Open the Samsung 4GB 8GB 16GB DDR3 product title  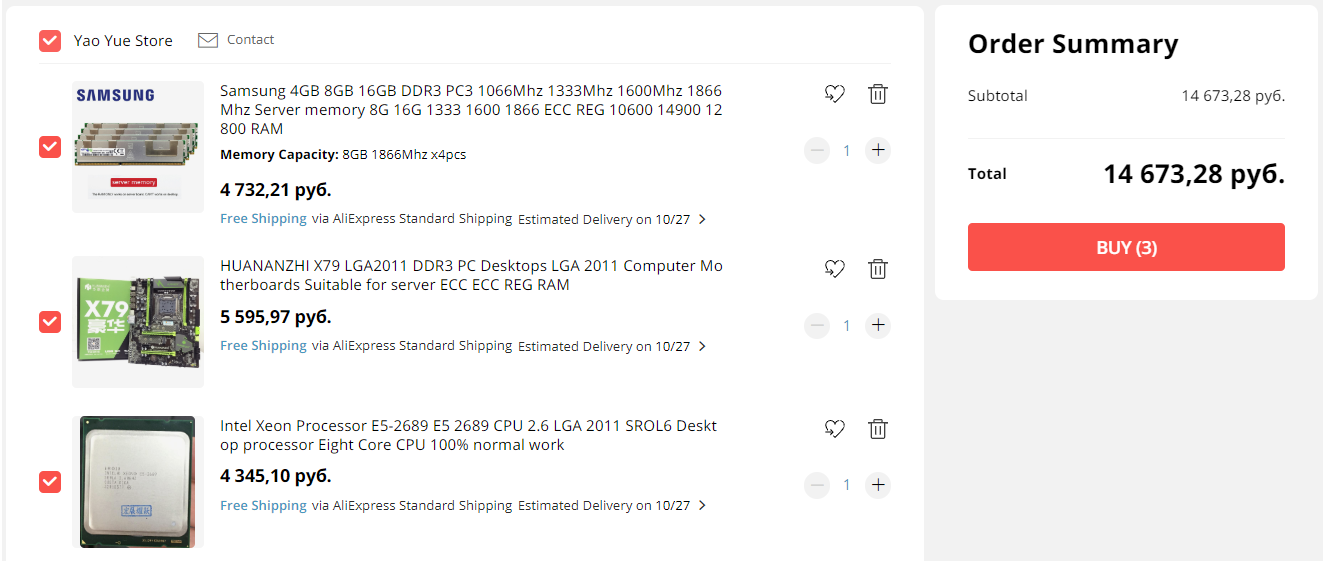pyautogui.click(x=470, y=109)
